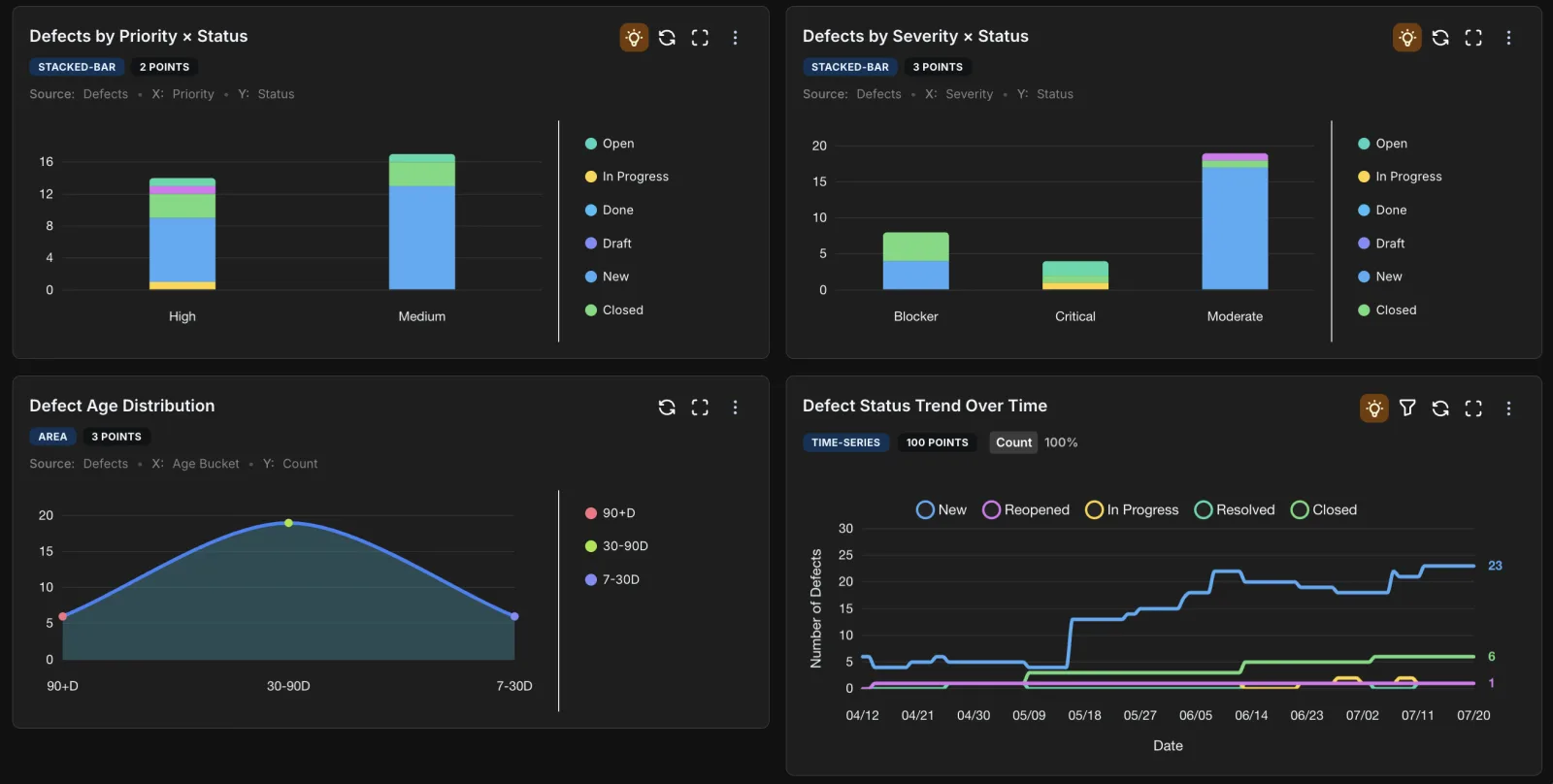Click the TIME-SERIES chart type badge

tap(845, 442)
